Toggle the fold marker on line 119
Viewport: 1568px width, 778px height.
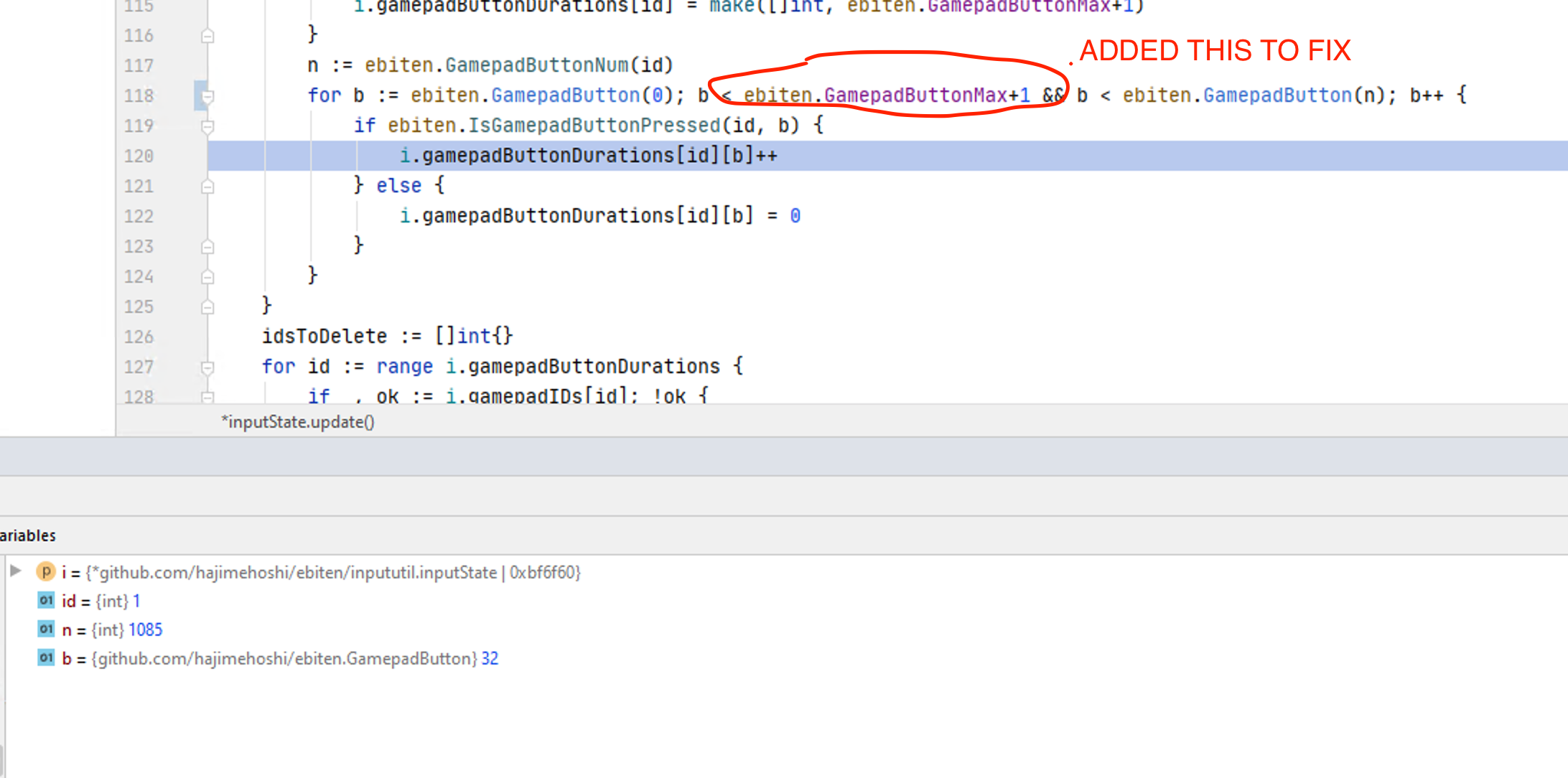[x=207, y=126]
